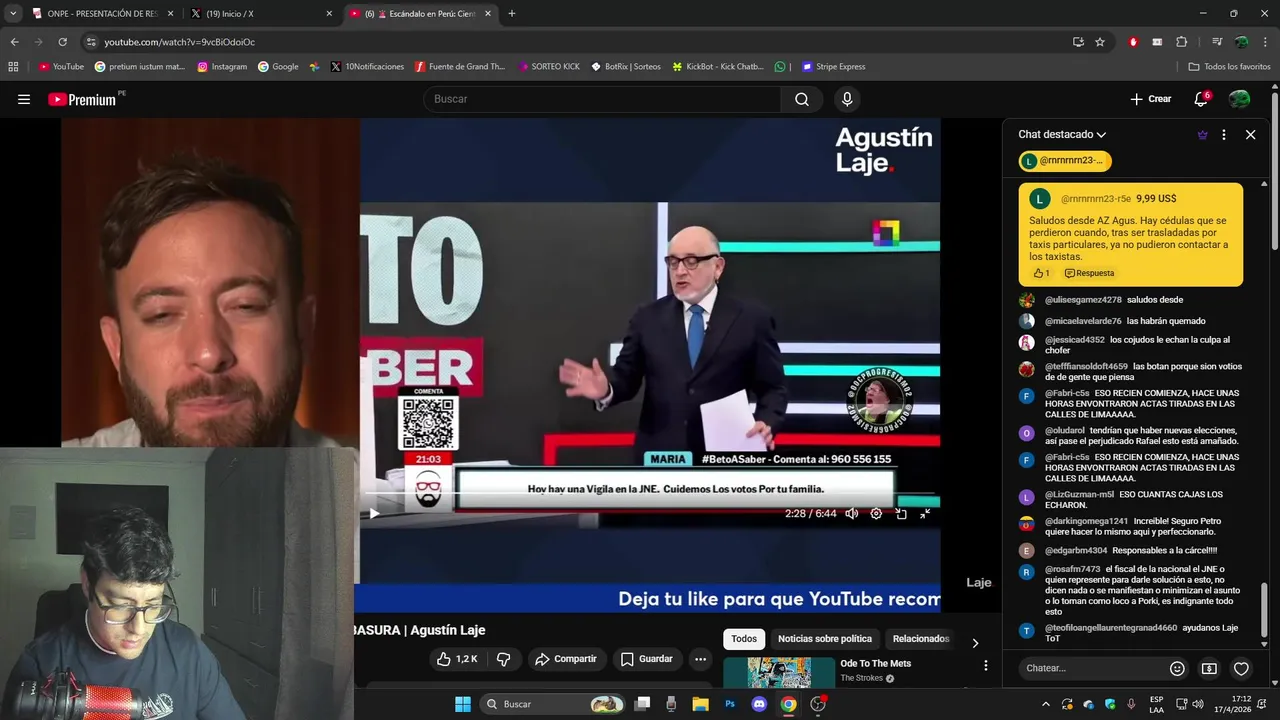Screen dimensions: 1280x720
Task: Click the YouTube search magnifier button
Action: click(802, 99)
